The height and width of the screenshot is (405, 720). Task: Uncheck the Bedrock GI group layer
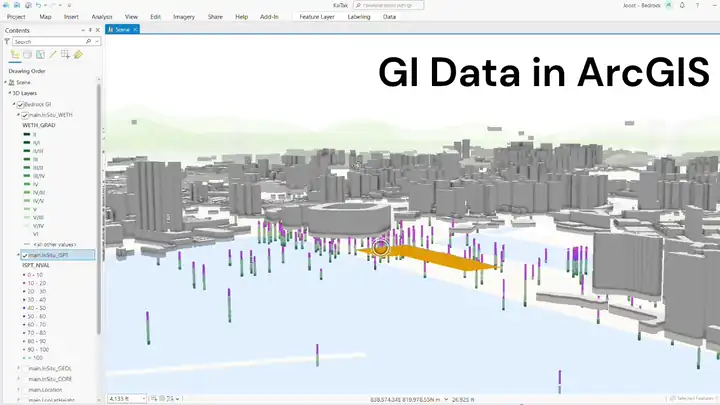coord(20,105)
